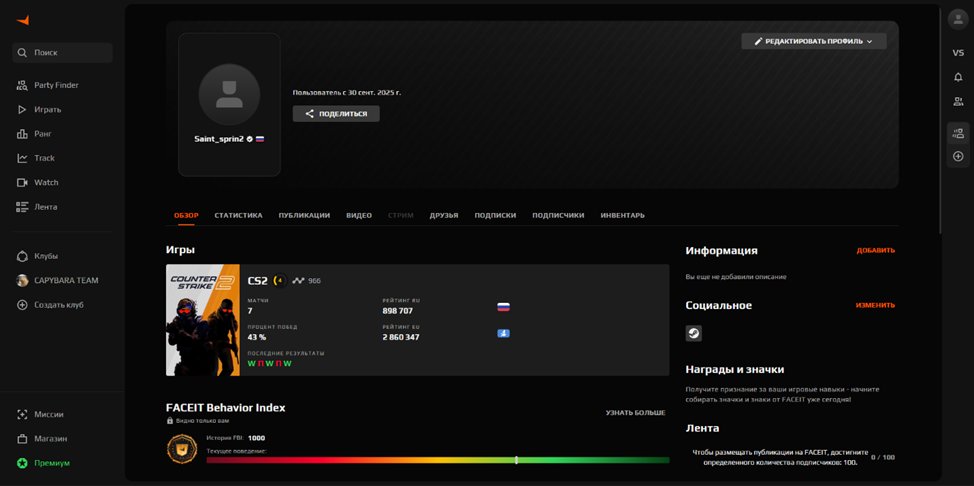Click the plus circle icon in right sidebar
Image resolution: width=974 pixels, height=486 pixels.
[958, 157]
